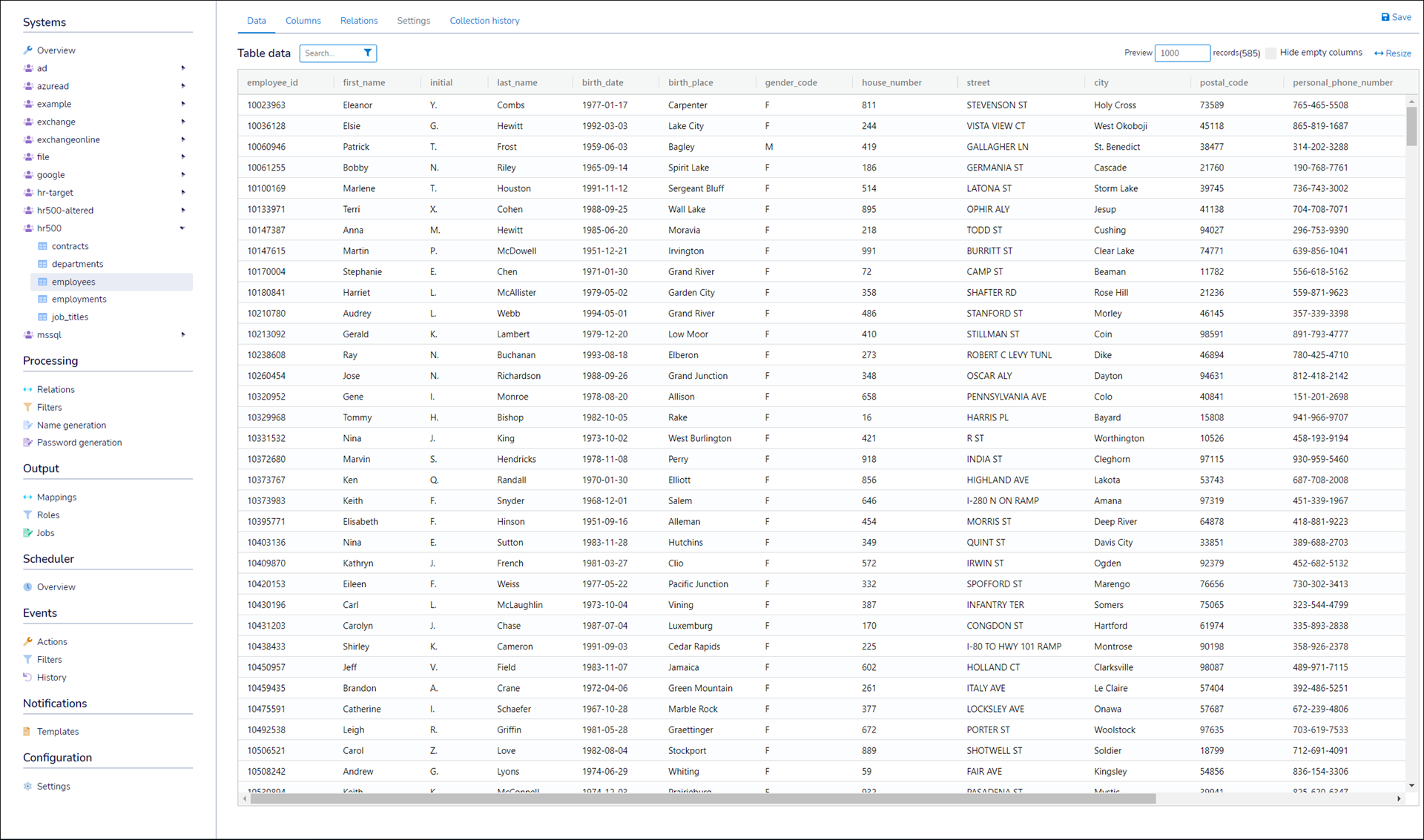Click the Password generation icon

click(x=28, y=443)
